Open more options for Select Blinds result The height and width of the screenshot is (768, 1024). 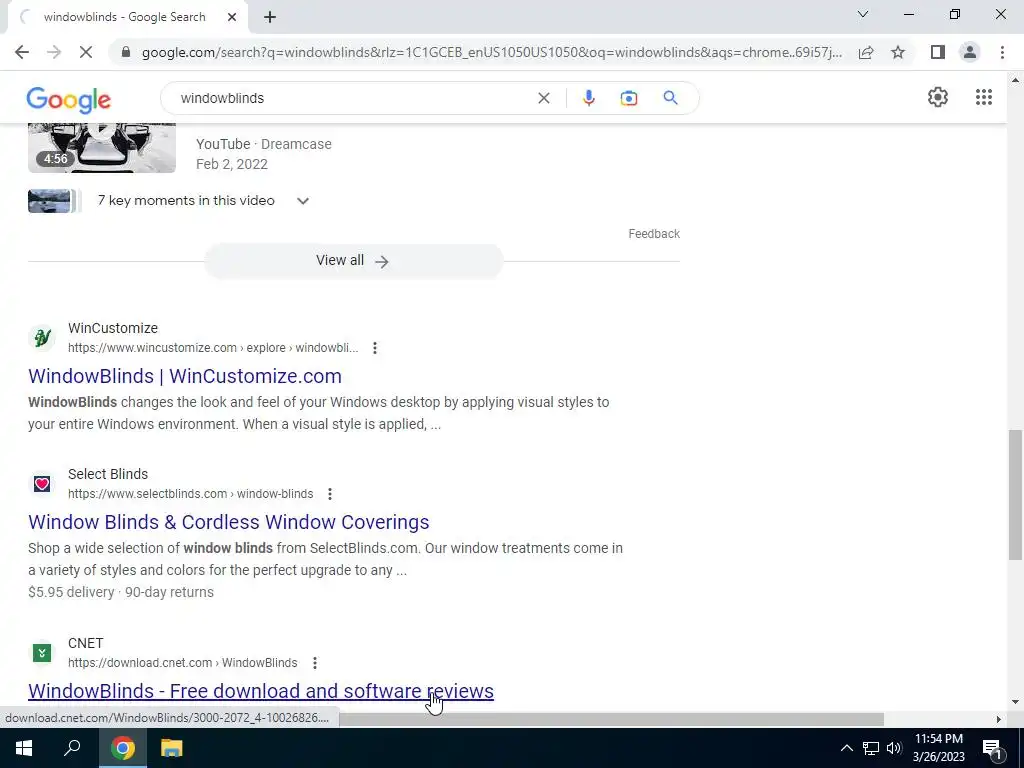[x=330, y=494]
